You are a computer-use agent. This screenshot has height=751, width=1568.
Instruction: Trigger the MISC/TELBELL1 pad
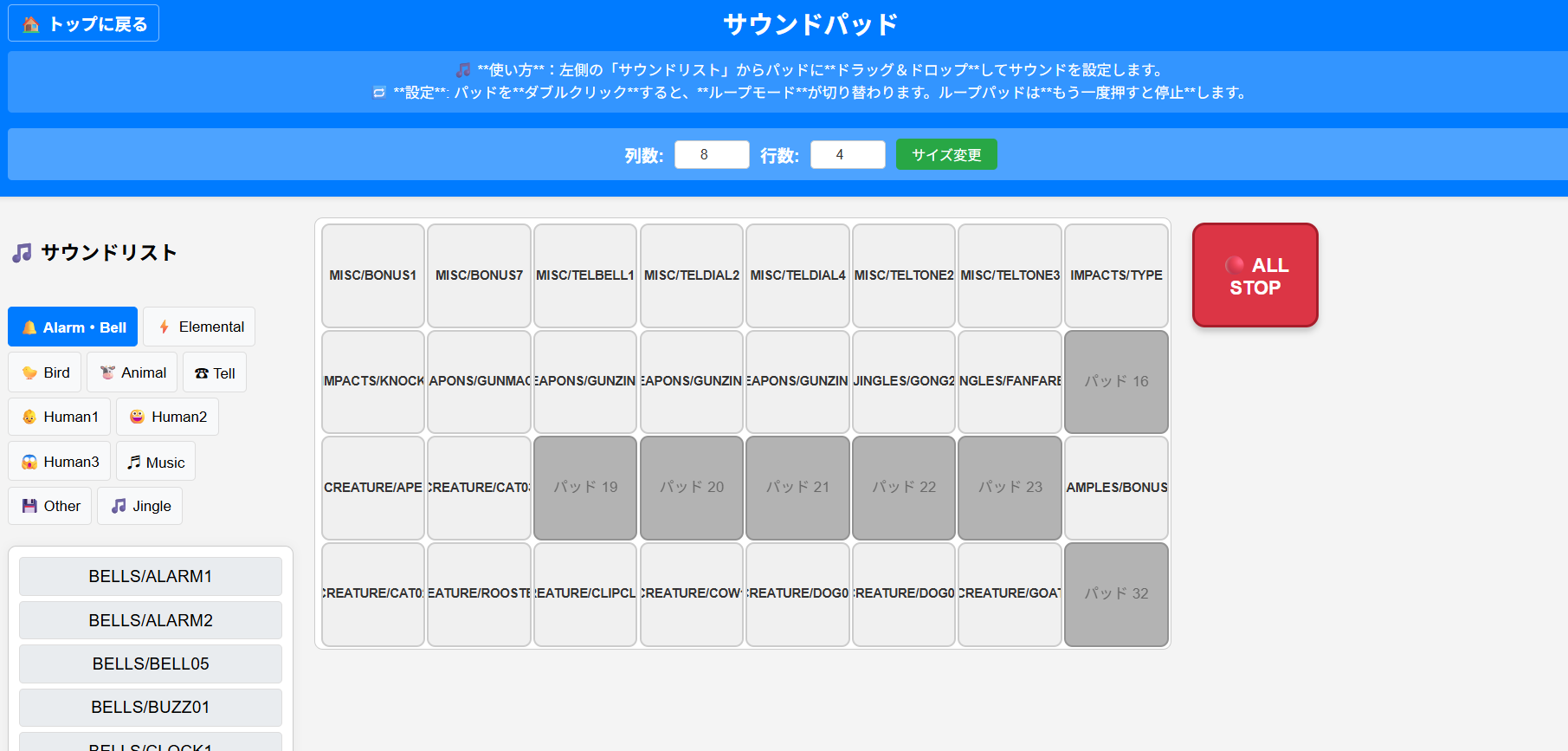[585, 275]
